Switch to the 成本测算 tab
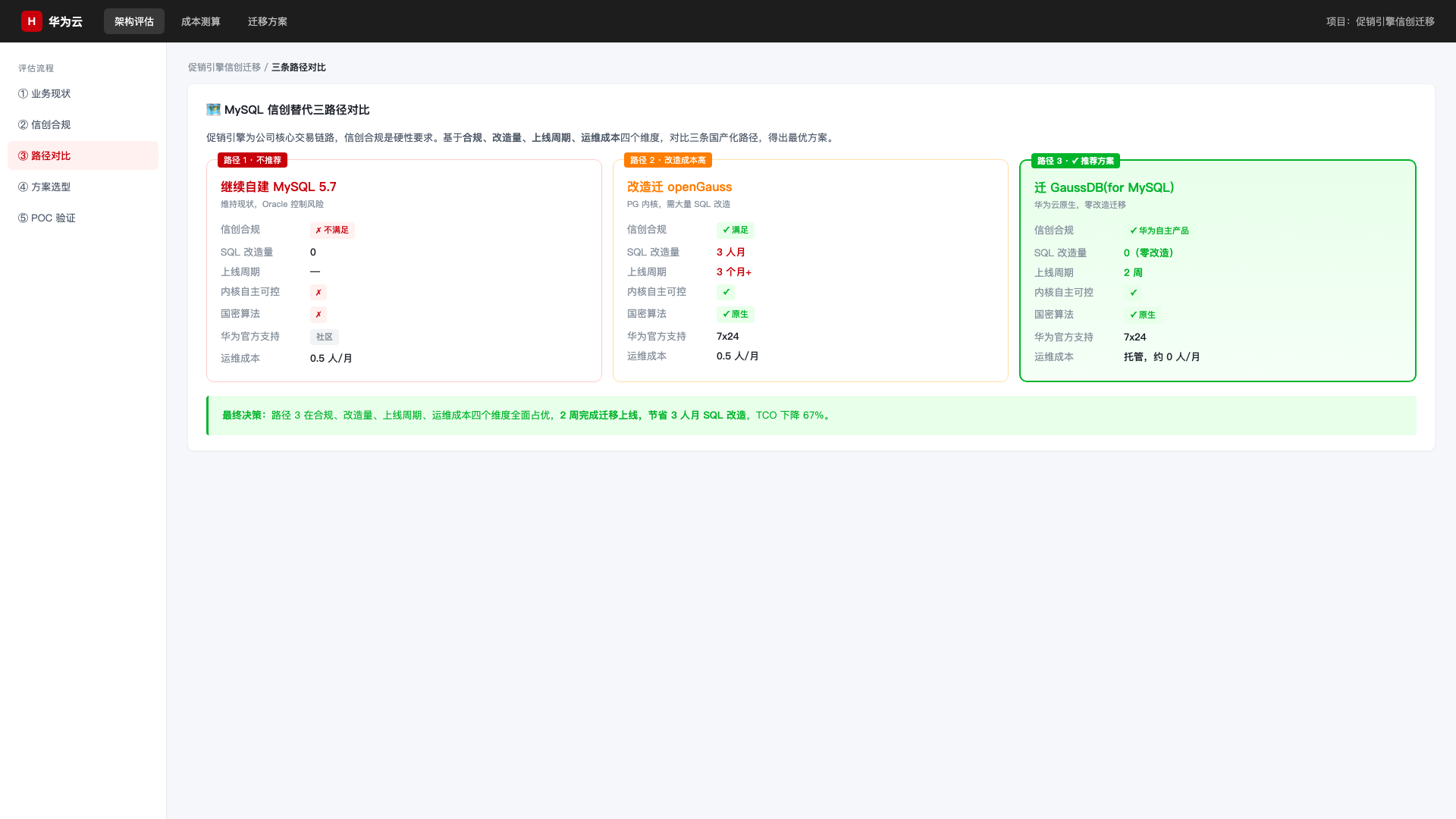This screenshot has height=819, width=1456. pos(201,21)
